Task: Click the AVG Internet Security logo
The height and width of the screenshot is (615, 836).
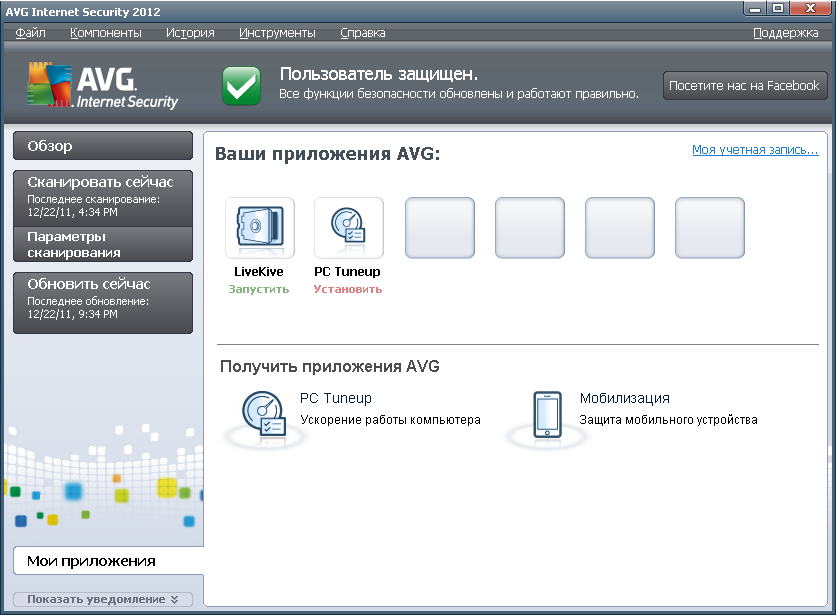Action: tap(103, 86)
